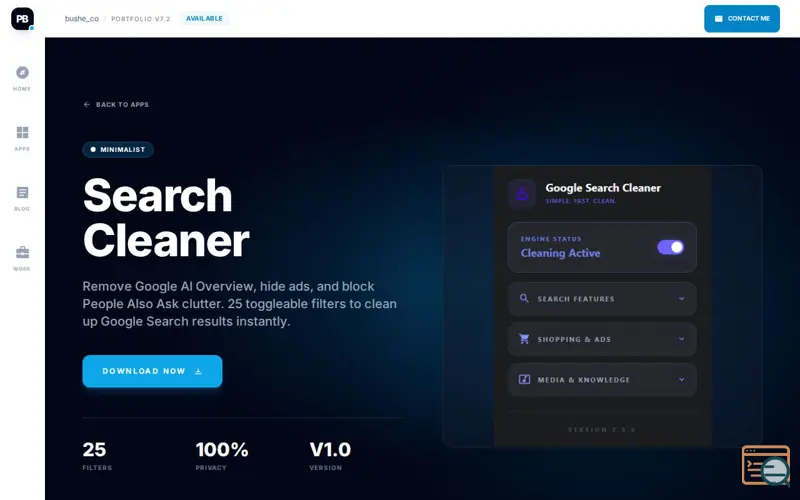Open Blog icon in sidebar

point(22,192)
